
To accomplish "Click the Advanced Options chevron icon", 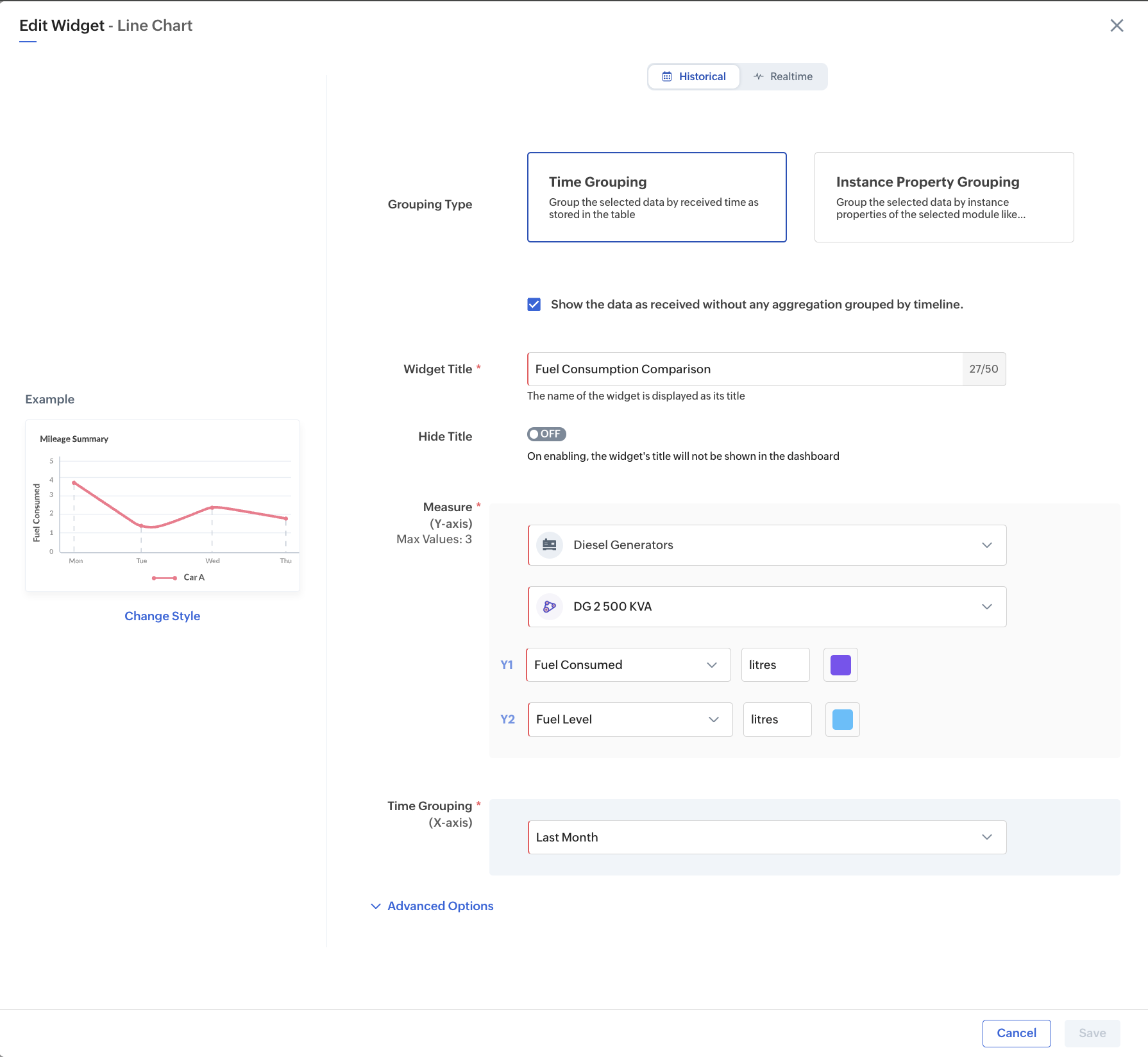I will pos(376,906).
